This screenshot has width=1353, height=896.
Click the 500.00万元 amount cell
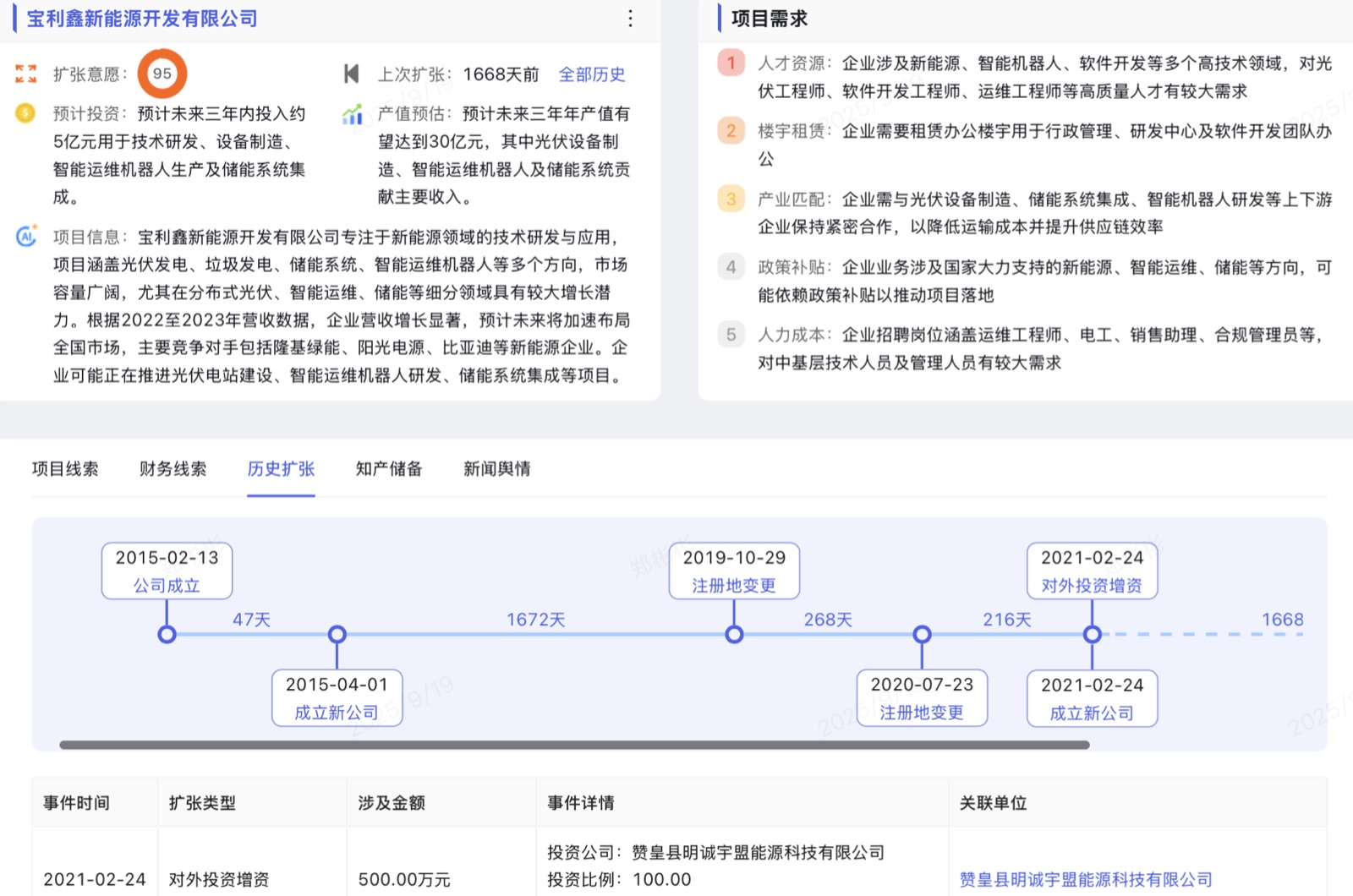point(404,880)
